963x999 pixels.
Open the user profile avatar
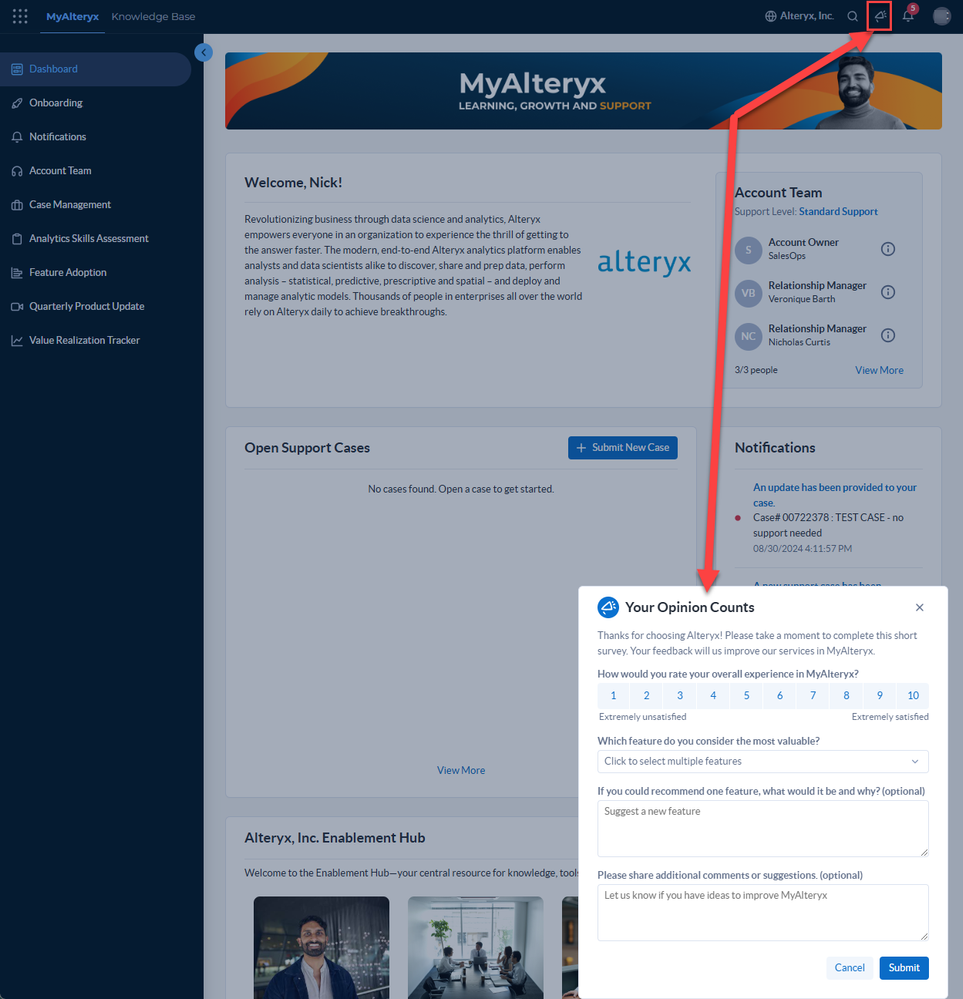tap(941, 16)
